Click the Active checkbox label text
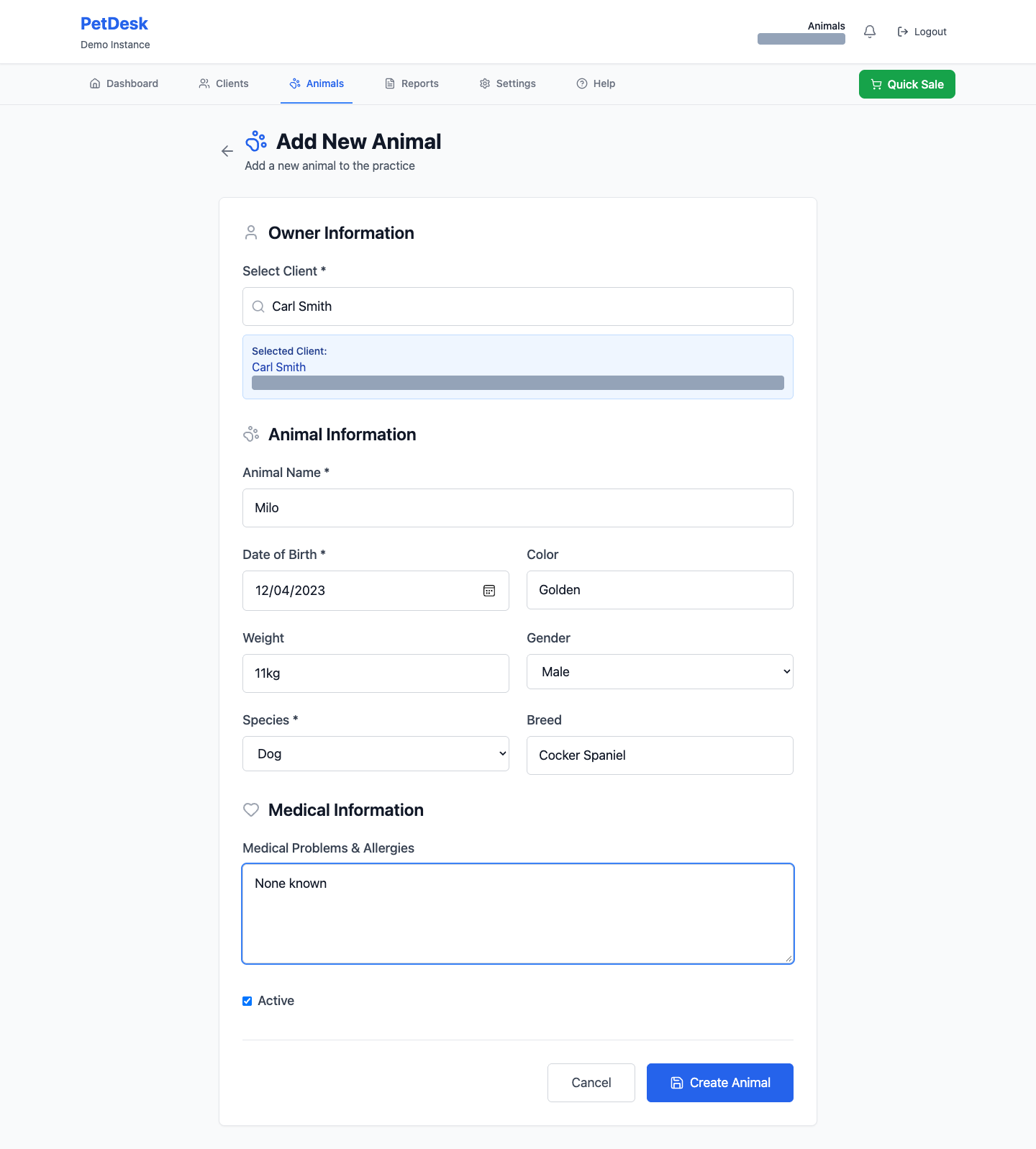This screenshot has height=1149, width=1036. click(x=276, y=1001)
